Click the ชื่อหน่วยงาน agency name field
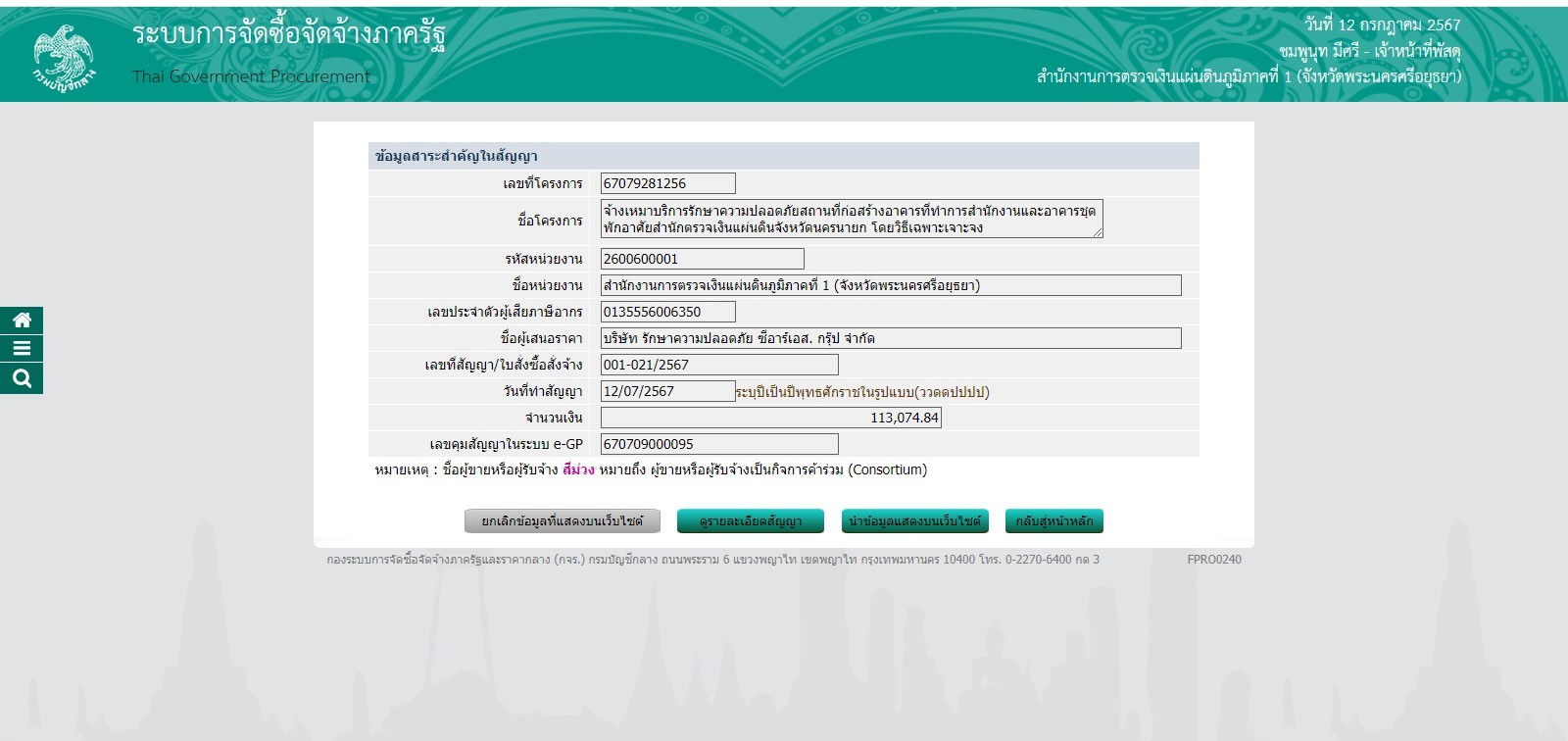This screenshot has height=741, width=1568. tap(890, 285)
